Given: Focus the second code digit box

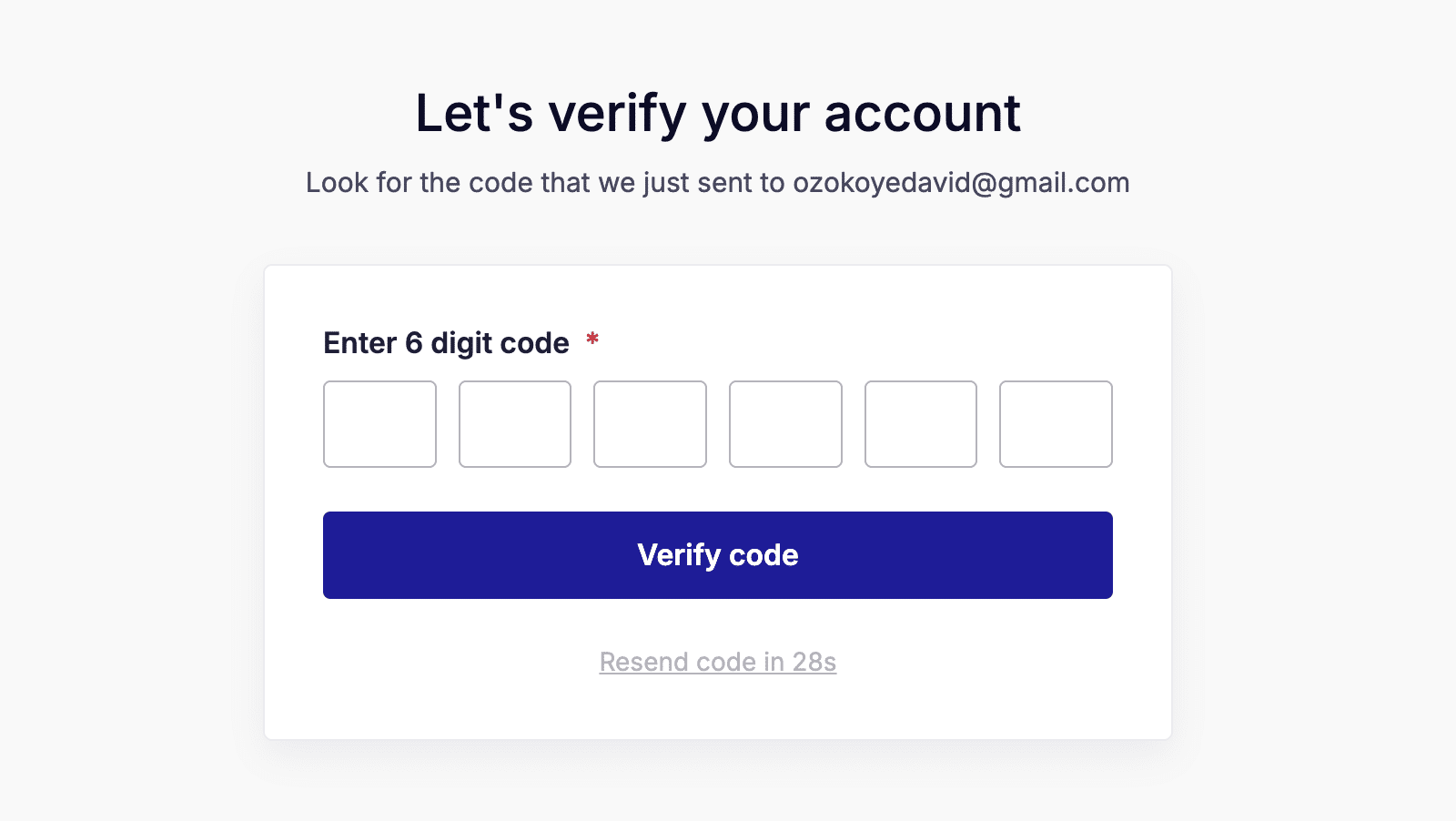Looking at the screenshot, I should click(x=515, y=424).
